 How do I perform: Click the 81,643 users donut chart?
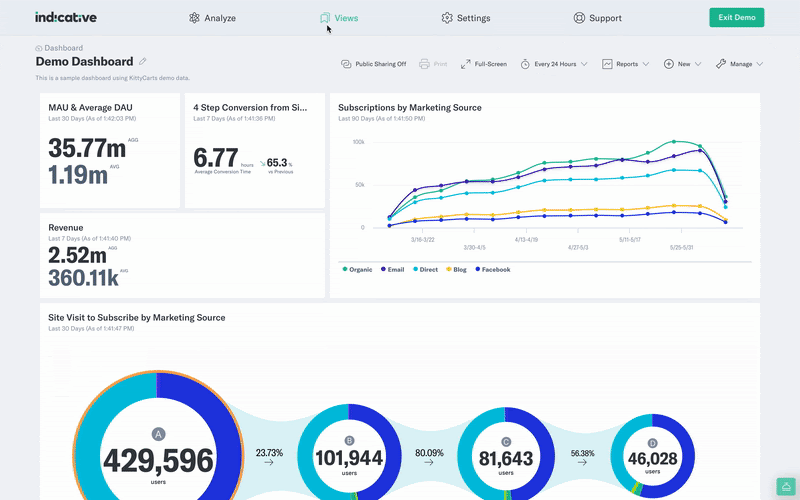(506, 454)
